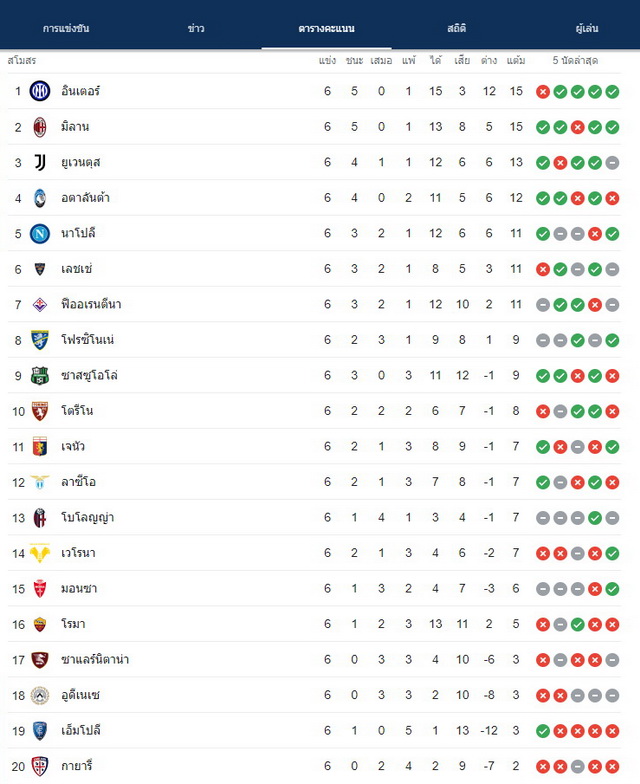Click the Roma club crest
640x784 pixels.
click(x=40, y=624)
